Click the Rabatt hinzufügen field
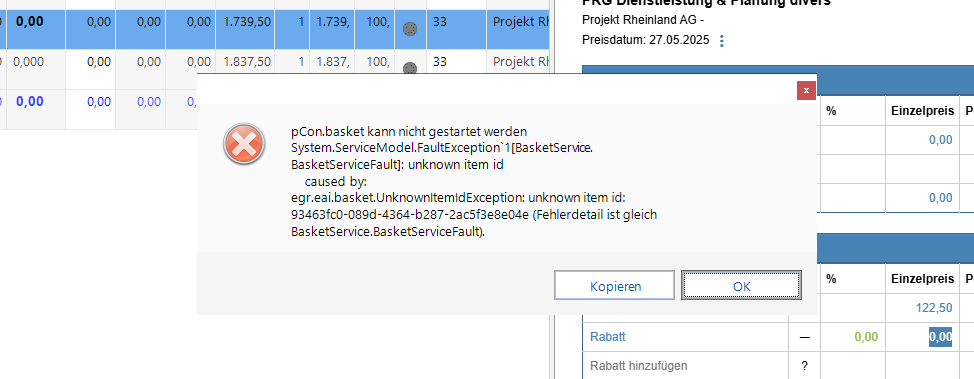The height and width of the screenshot is (379, 974). click(x=685, y=366)
